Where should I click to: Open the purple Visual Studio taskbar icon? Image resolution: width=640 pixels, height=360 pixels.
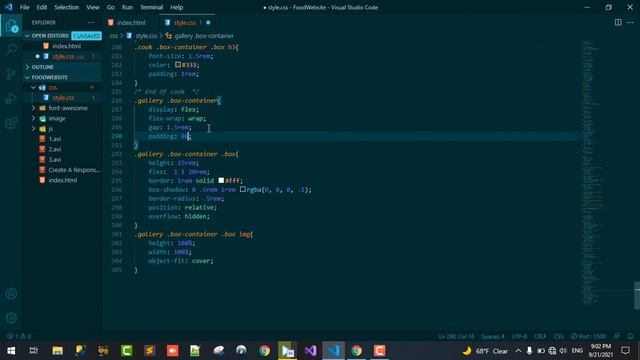coord(310,351)
